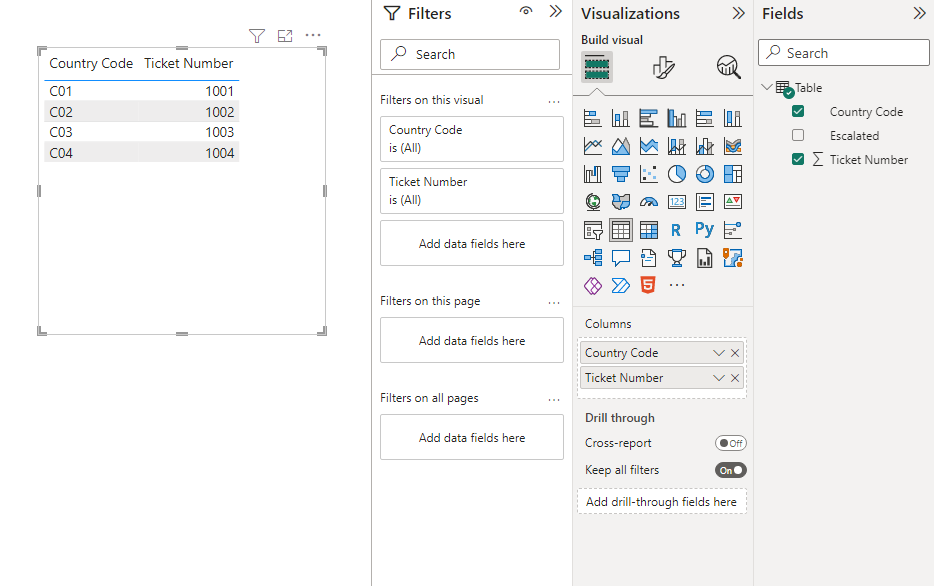This screenshot has height=586, width=934.
Task: Get more visuals via ellipsis
Action: coord(677,285)
